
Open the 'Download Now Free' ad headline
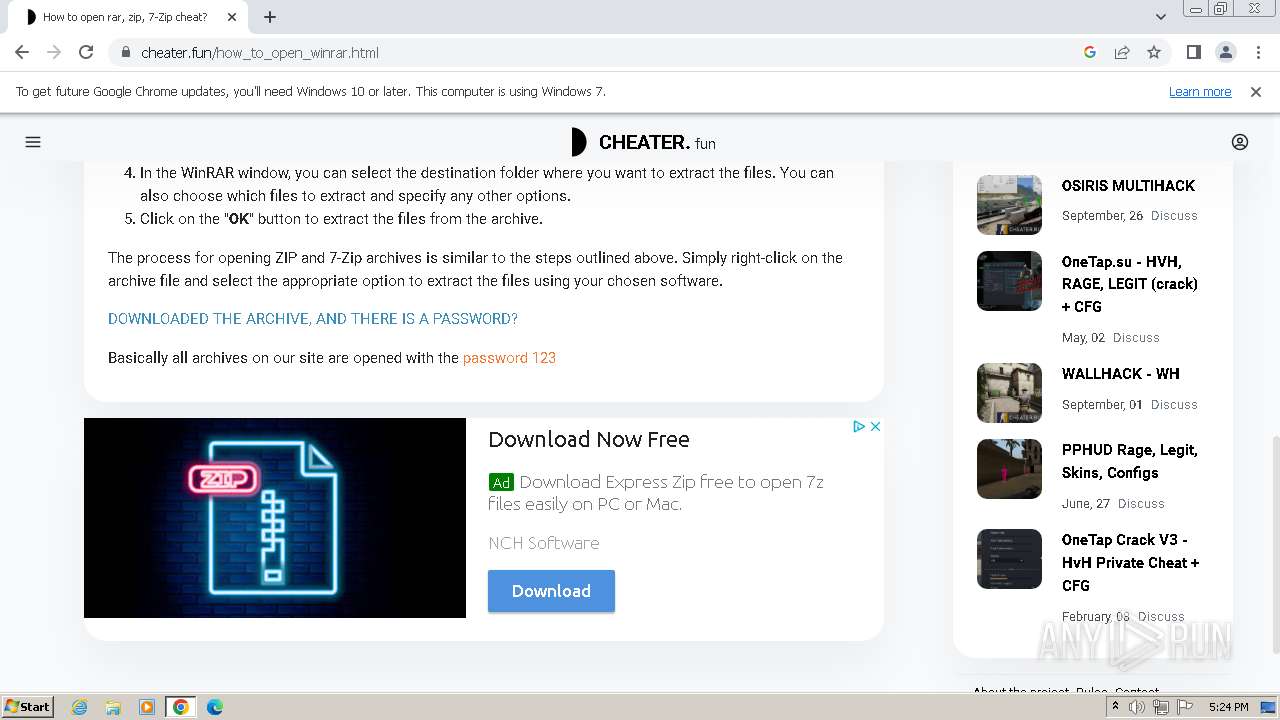click(x=589, y=439)
